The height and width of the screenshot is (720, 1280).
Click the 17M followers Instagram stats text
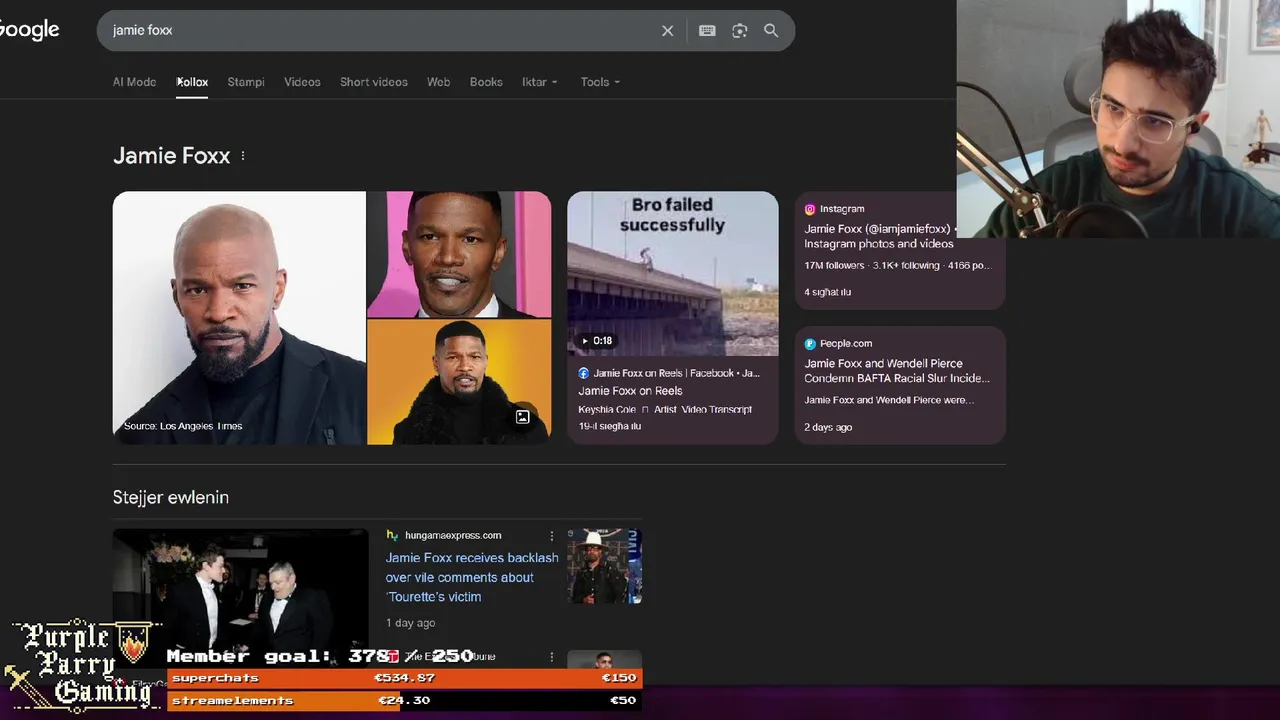pos(897,266)
